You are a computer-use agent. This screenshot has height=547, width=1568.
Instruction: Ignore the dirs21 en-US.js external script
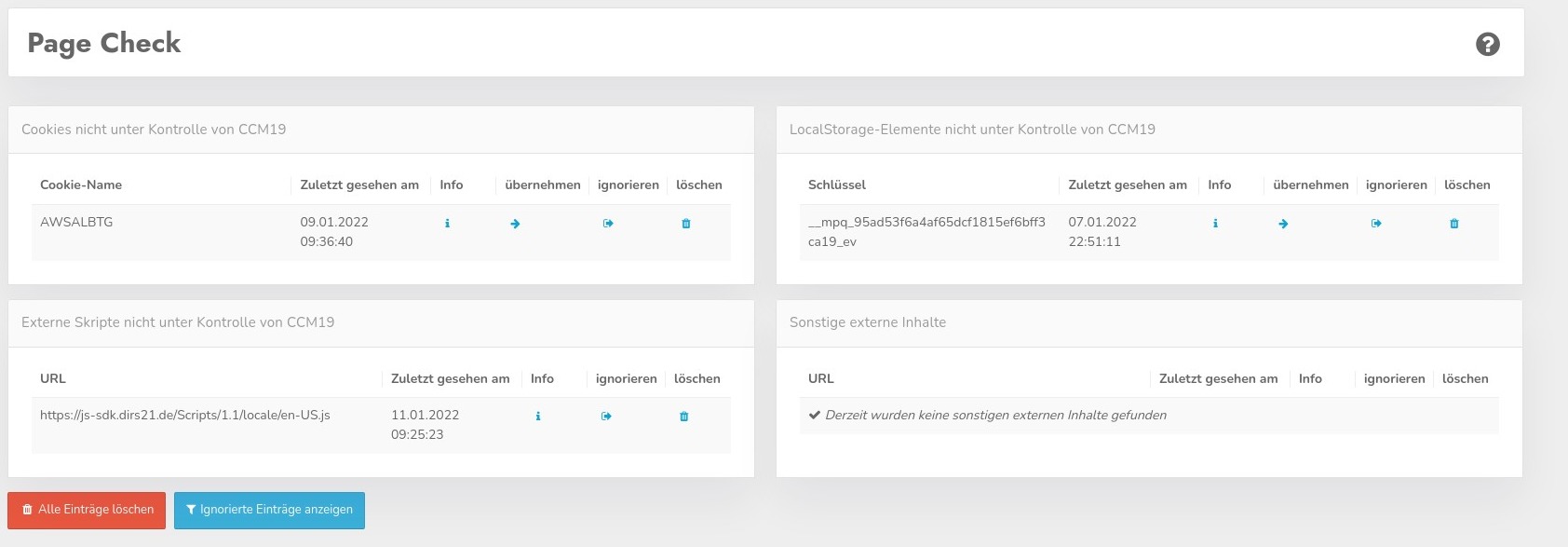tap(606, 417)
